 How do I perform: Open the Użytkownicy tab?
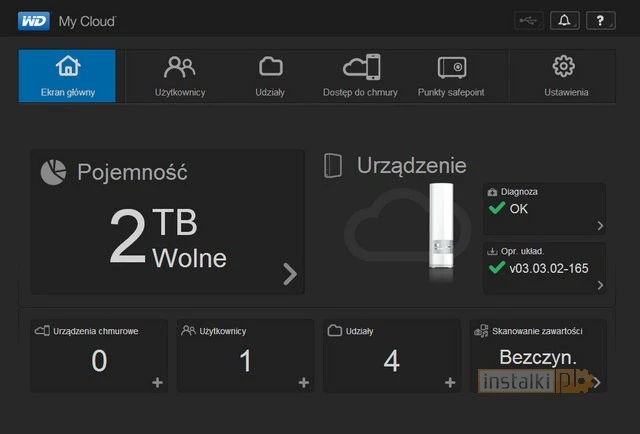point(180,76)
